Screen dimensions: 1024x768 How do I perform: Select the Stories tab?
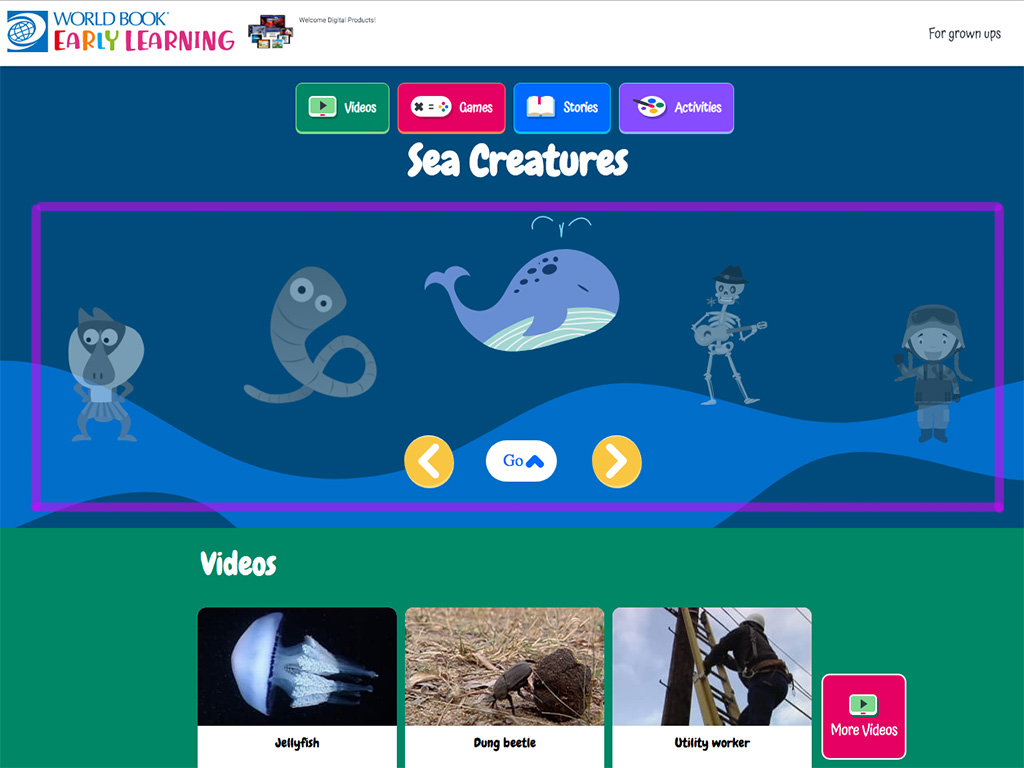point(562,108)
